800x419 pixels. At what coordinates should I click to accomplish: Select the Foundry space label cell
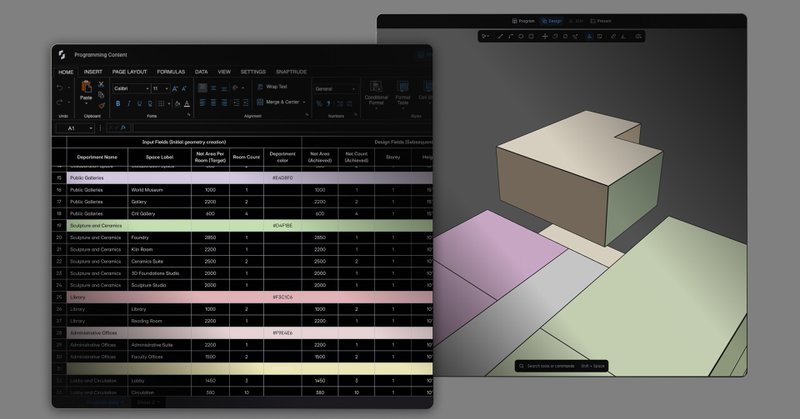(x=159, y=237)
